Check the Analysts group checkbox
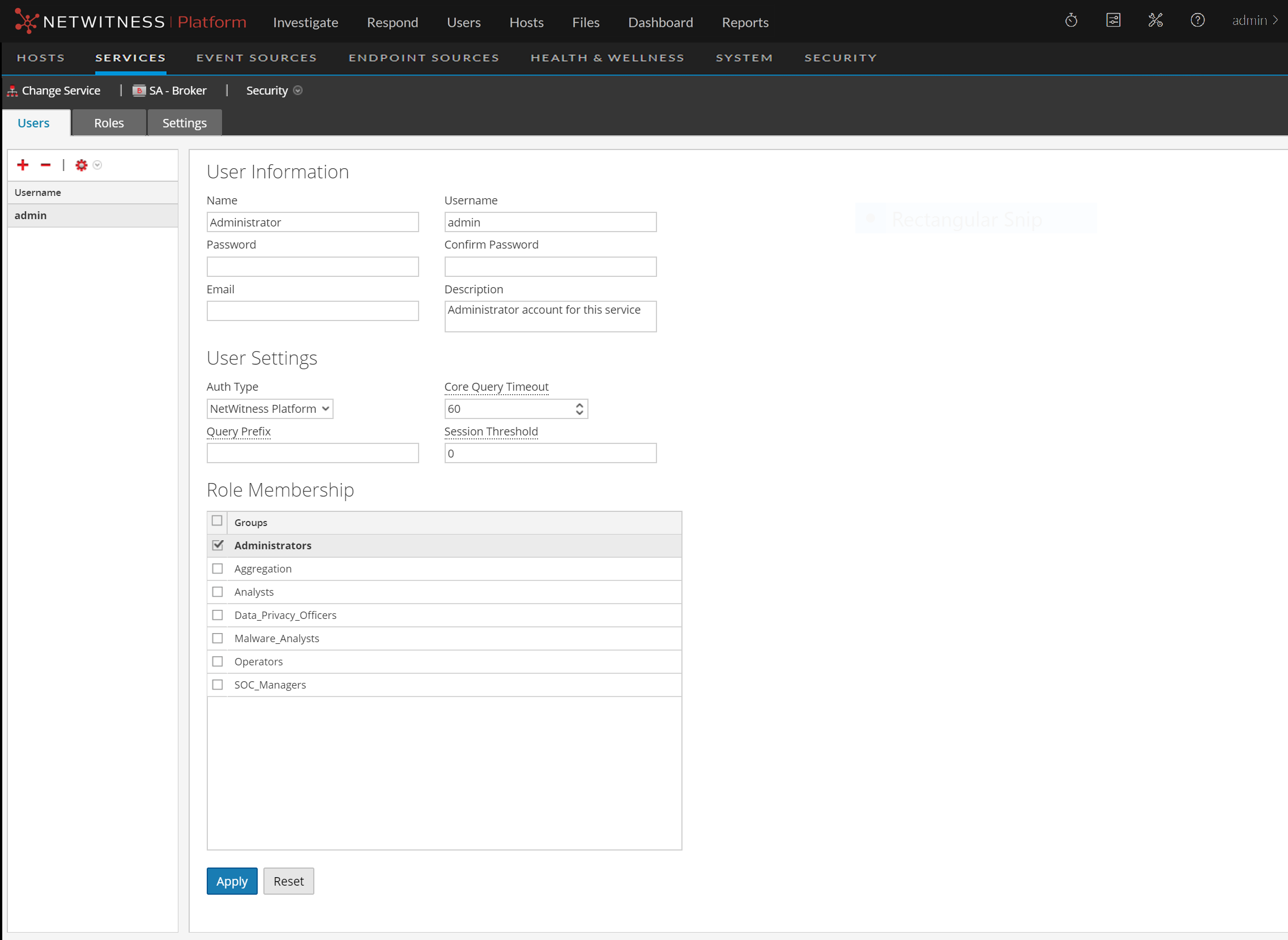Viewport: 1288px width, 940px height. pos(217,592)
